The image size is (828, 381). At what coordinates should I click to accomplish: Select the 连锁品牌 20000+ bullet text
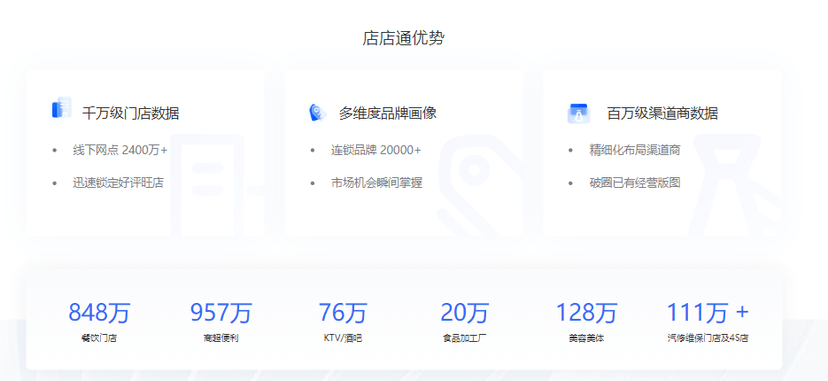pyautogui.click(x=376, y=150)
